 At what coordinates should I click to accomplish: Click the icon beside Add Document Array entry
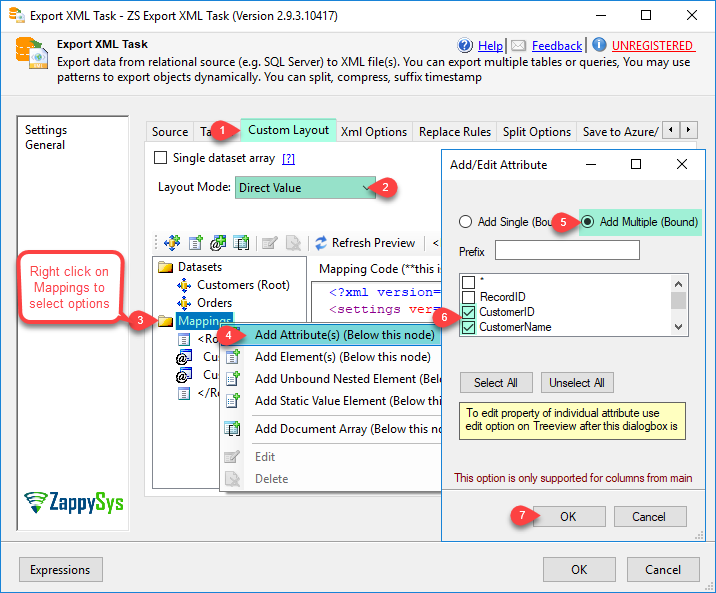click(x=232, y=429)
